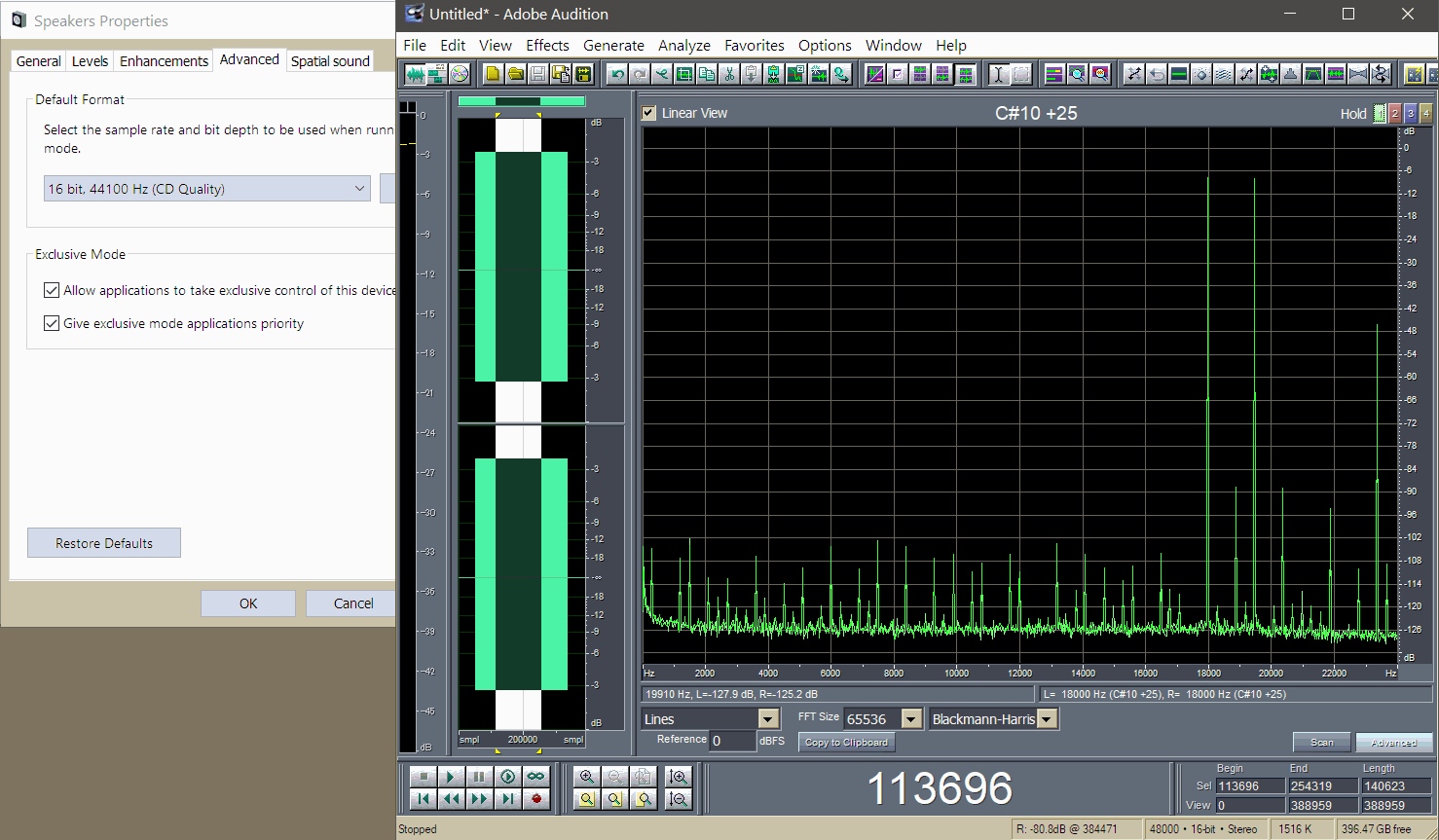1439x840 pixels.
Task: Click the Trim/crop selection icon
Action: pyautogui.click(x=683, y=74)
